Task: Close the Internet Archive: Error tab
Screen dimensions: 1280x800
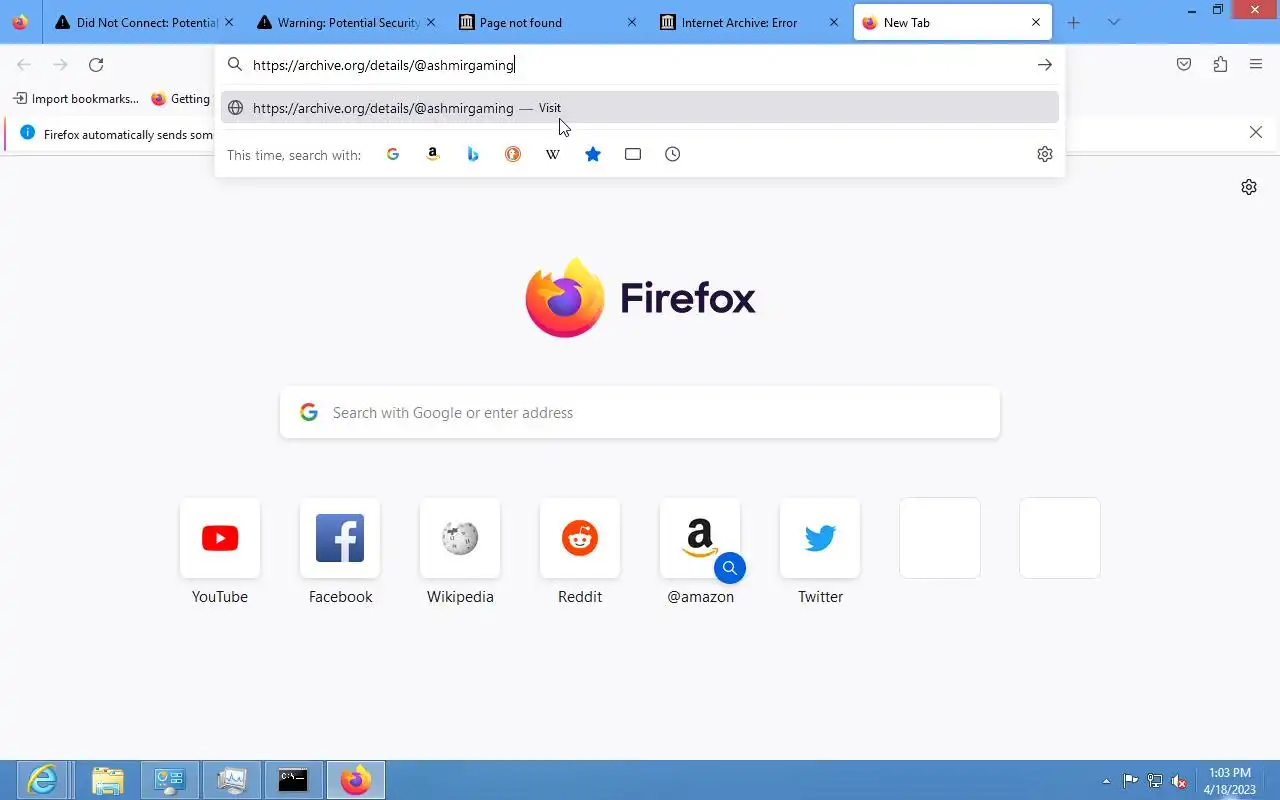Action: [x=834, y=22]
